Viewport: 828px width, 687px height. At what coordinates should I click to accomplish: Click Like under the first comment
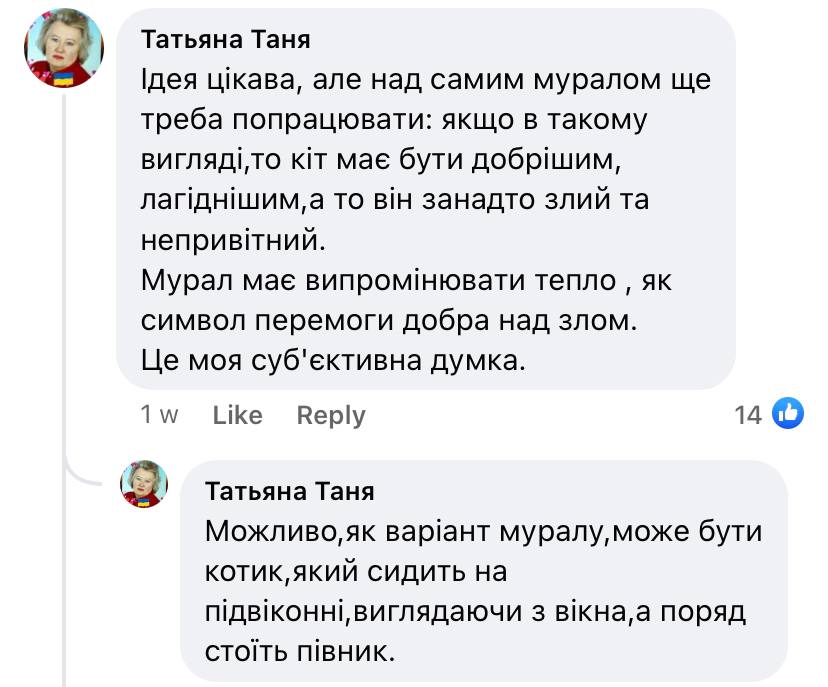236,414
